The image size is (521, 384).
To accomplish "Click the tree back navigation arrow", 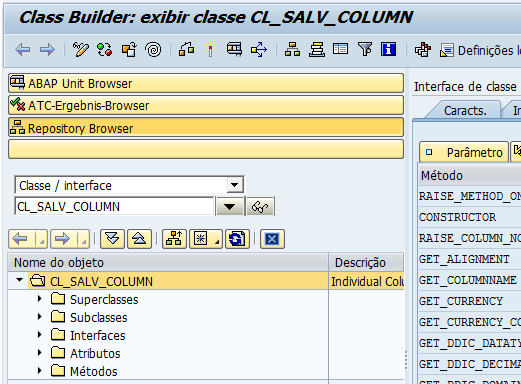I will tap(20, 239).
